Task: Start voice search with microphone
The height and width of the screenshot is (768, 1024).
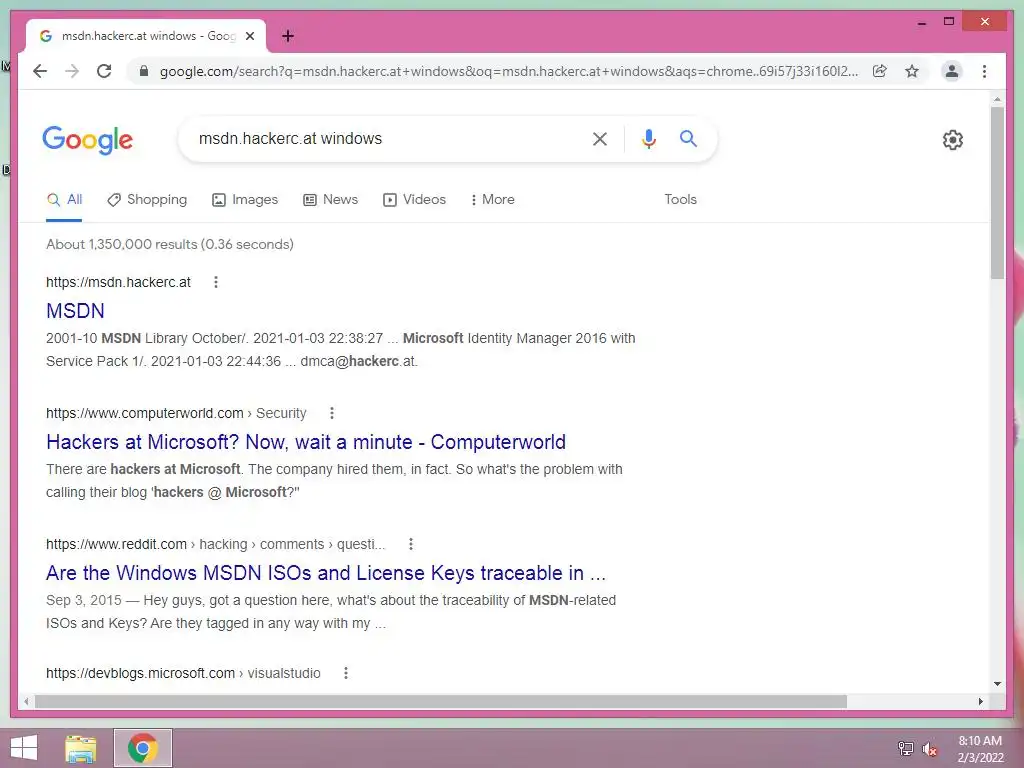Action: click(x=648, y=139)
